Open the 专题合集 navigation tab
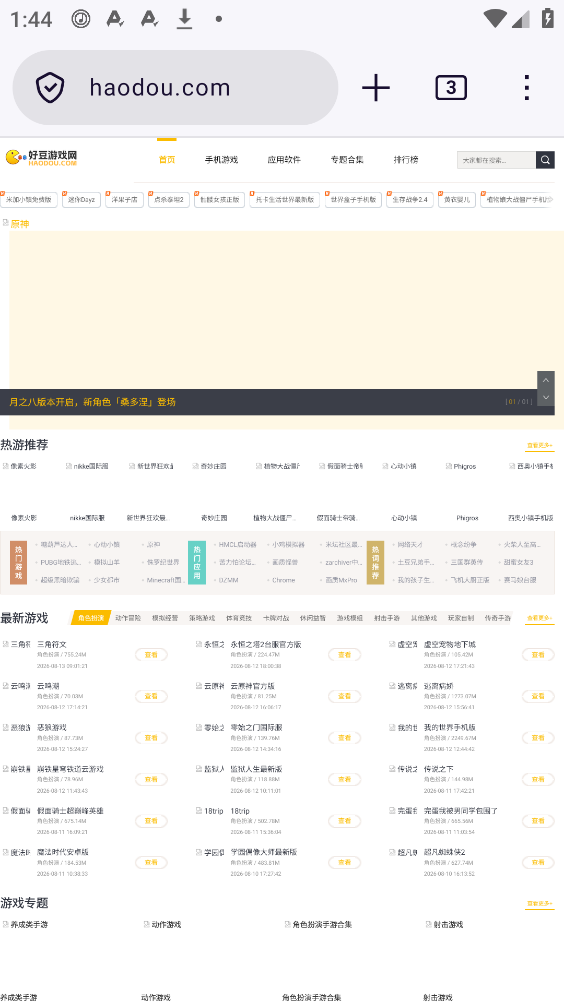The image size is (564, 1002). (x=347, y=160)
